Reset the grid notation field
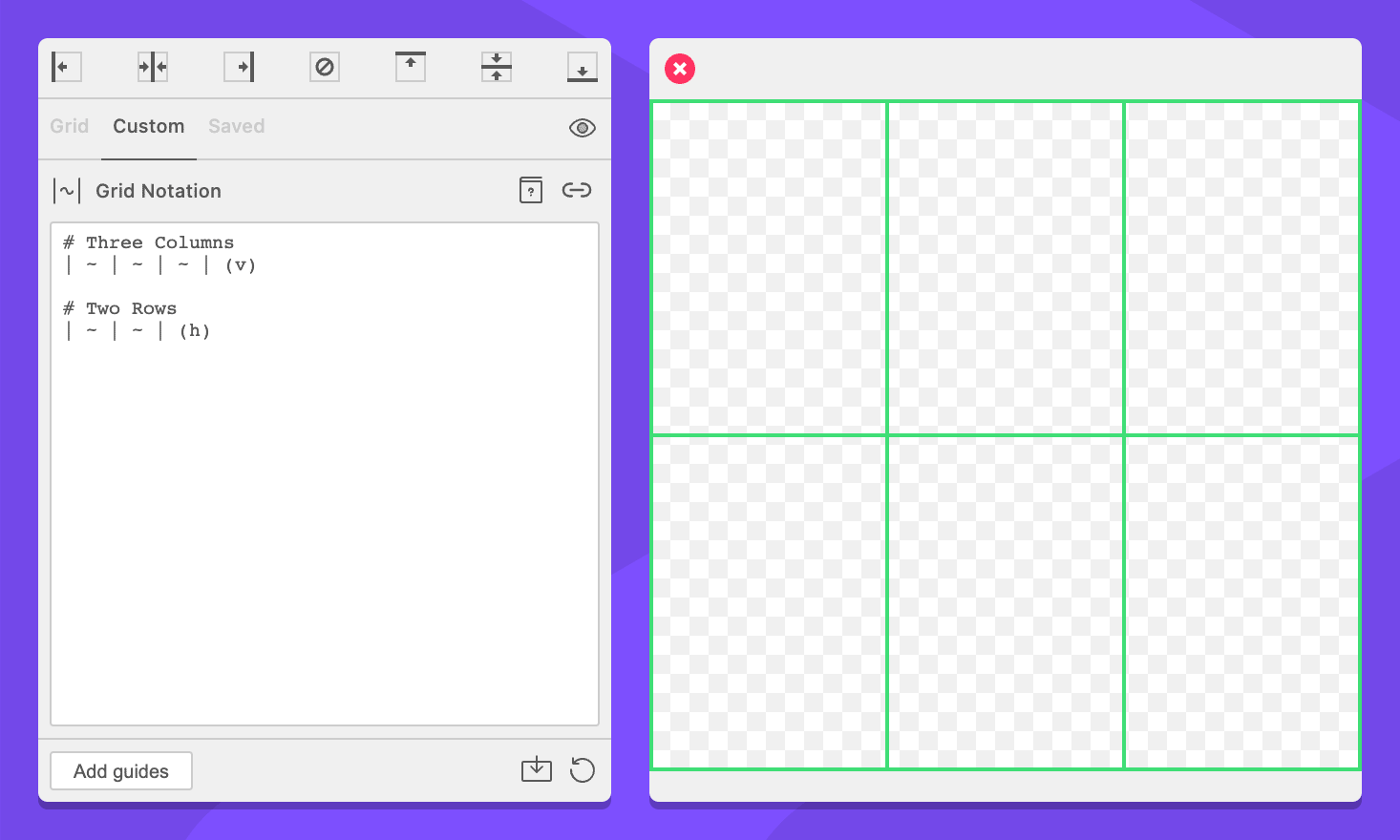This screenshot has height=840, width=1400. pos(583,769)
